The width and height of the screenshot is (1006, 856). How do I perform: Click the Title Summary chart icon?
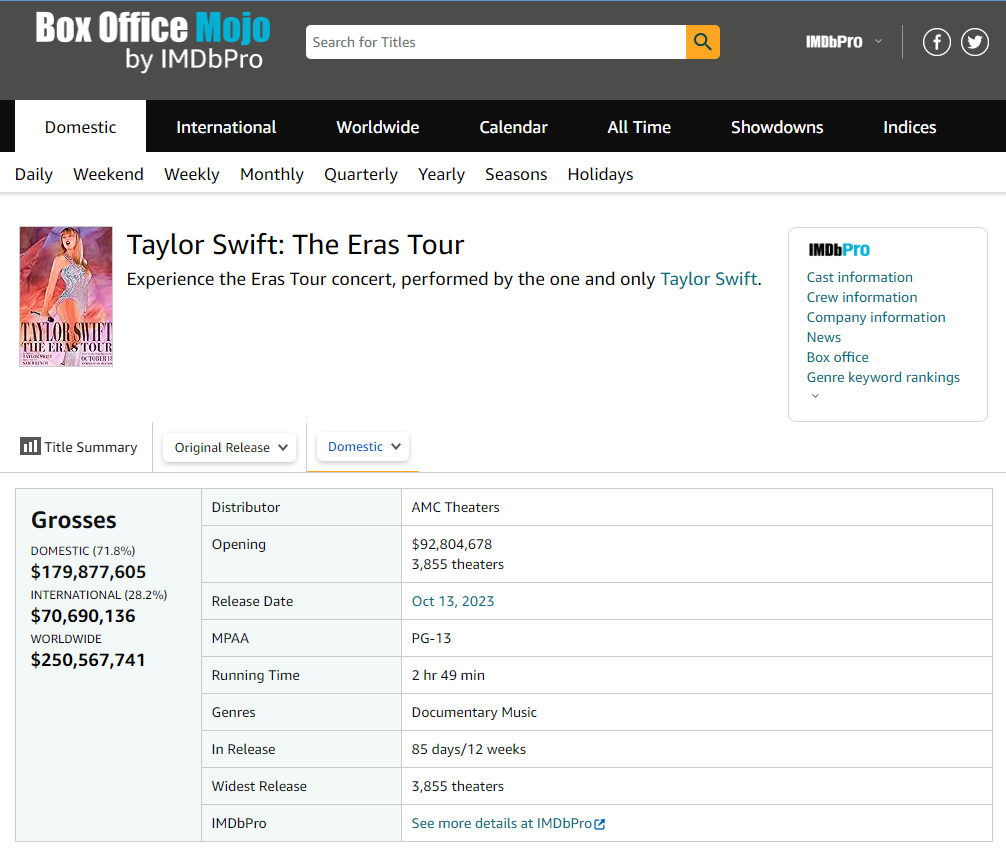click(x=30, y=447)
